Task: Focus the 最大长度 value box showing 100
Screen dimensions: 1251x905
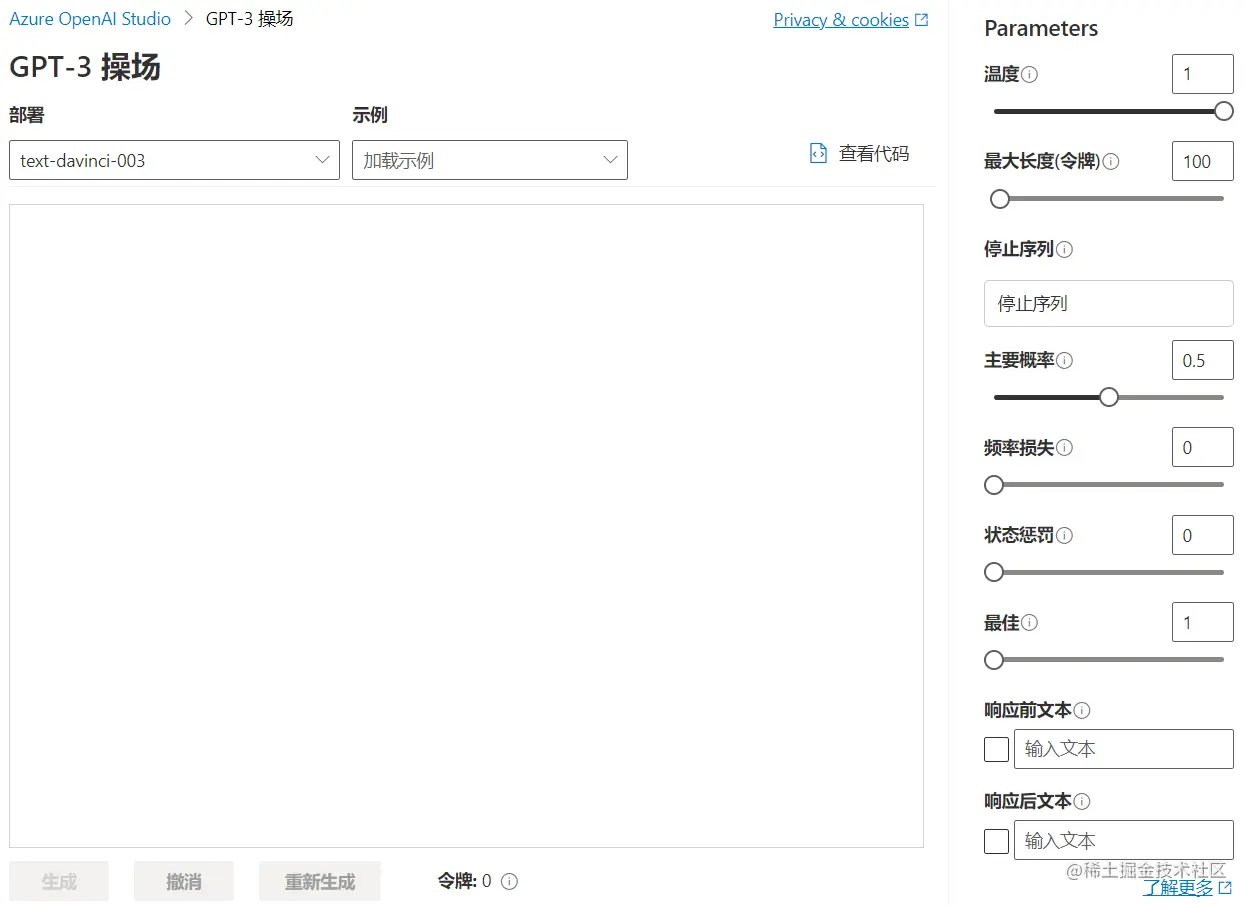Action: pos(1203,161)
